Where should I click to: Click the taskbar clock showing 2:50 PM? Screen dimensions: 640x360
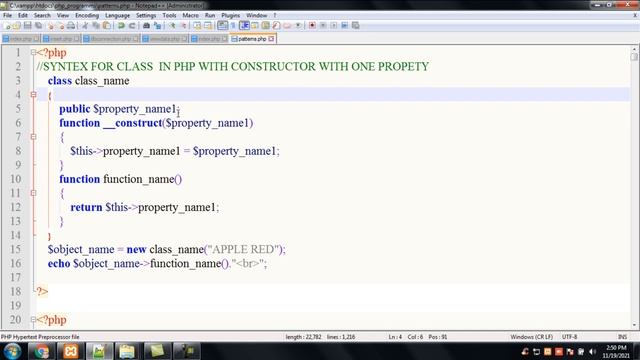[x=616, y=351]
